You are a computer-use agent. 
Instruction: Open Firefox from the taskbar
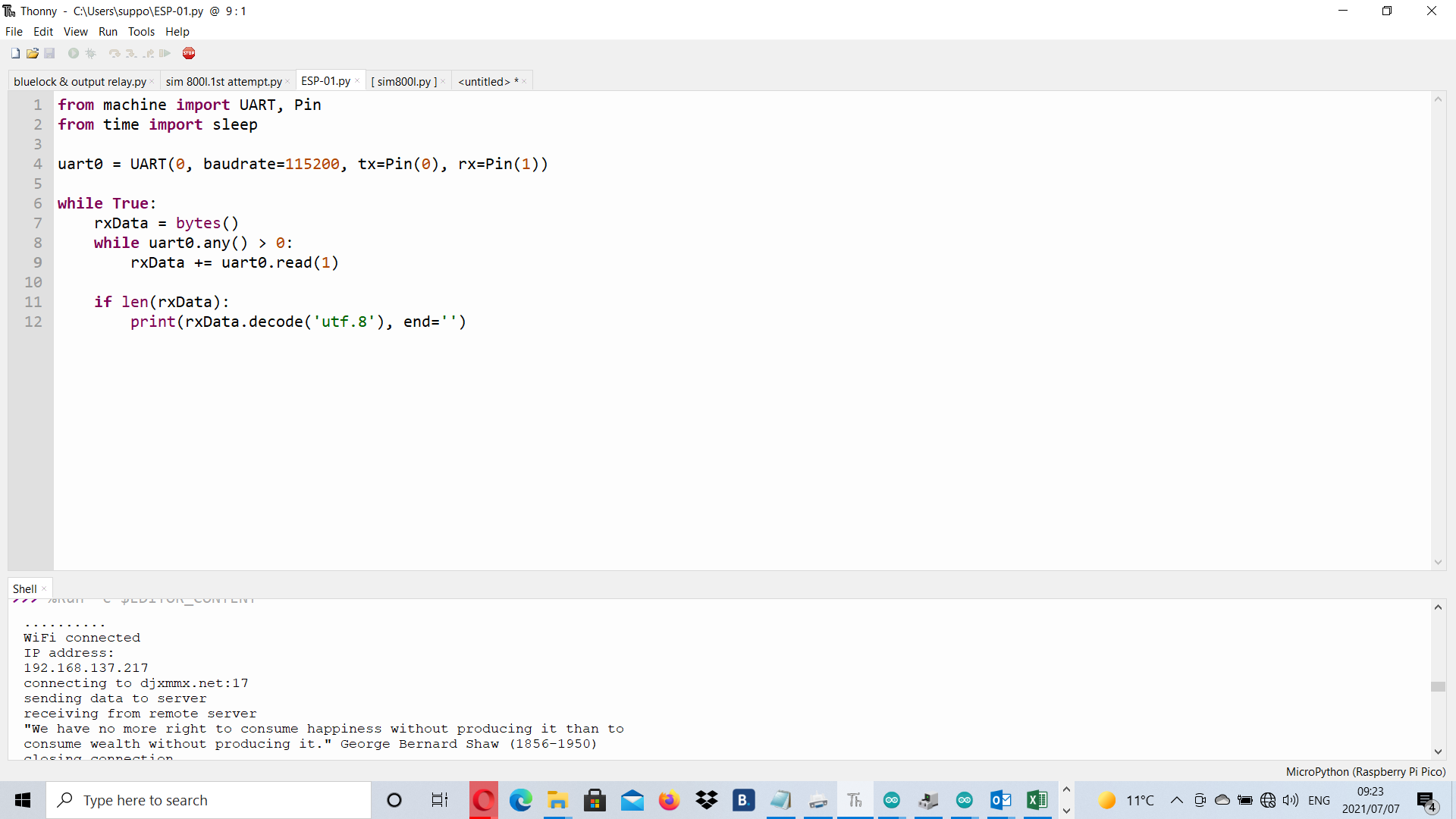(670, 800)
